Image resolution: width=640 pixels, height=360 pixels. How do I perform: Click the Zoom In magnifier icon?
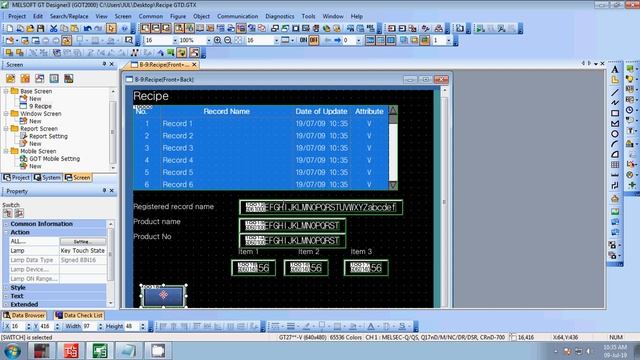click(x=218, y=40)
